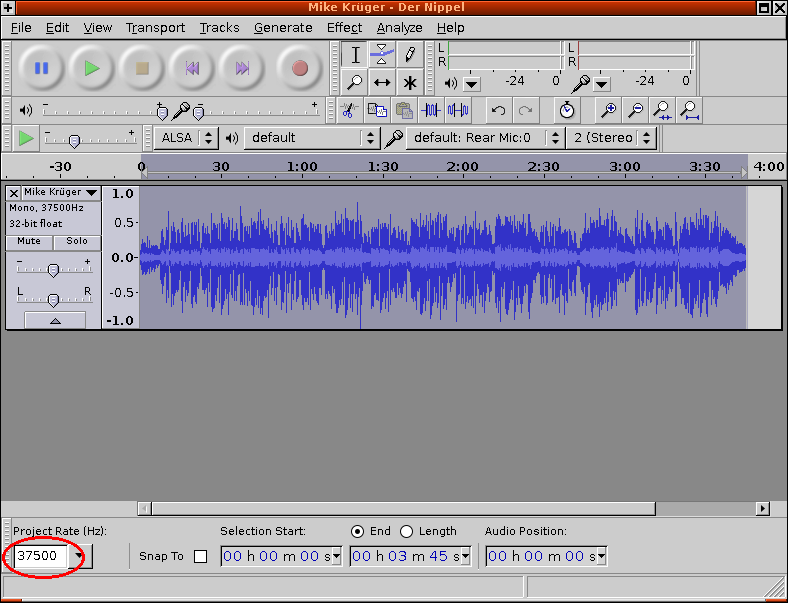Select the Draw pencil tool
This screenshot has height=603, width=788.
(409, 54)
